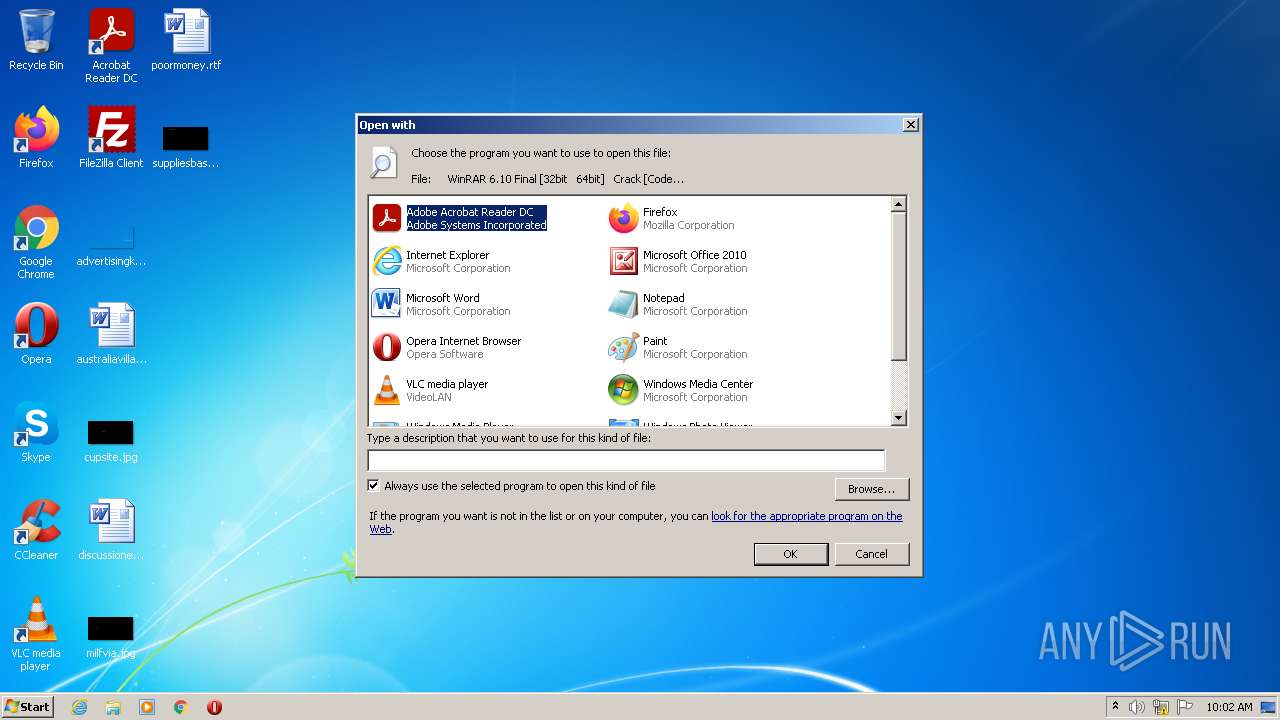Choose VLC media player in list
Image resolution: width=1280 pixels, height=720 pixels.
coord(431,390)
